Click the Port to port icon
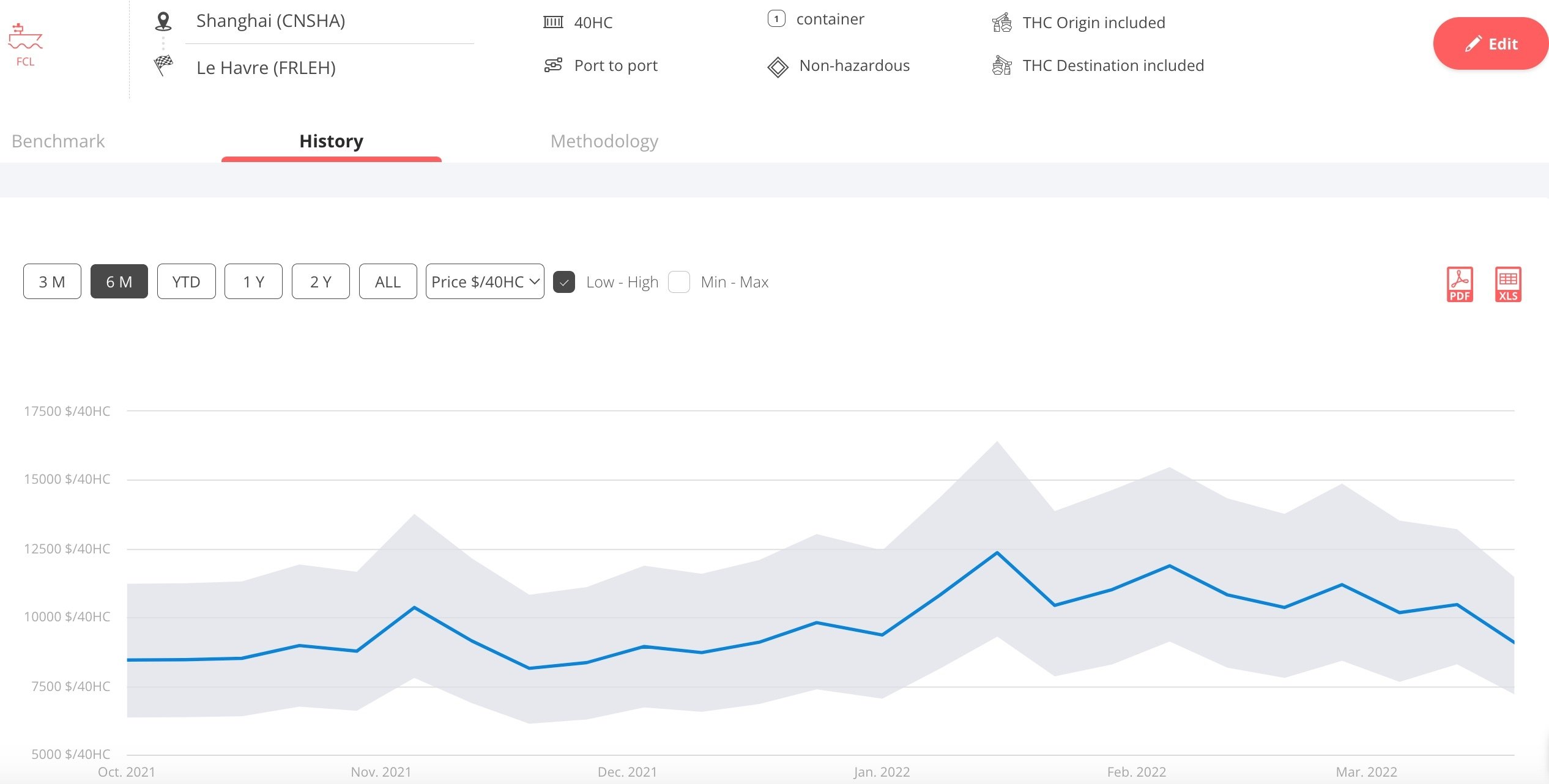The width and height of the screenshot is (1549, 784). [x=553, y=65]
